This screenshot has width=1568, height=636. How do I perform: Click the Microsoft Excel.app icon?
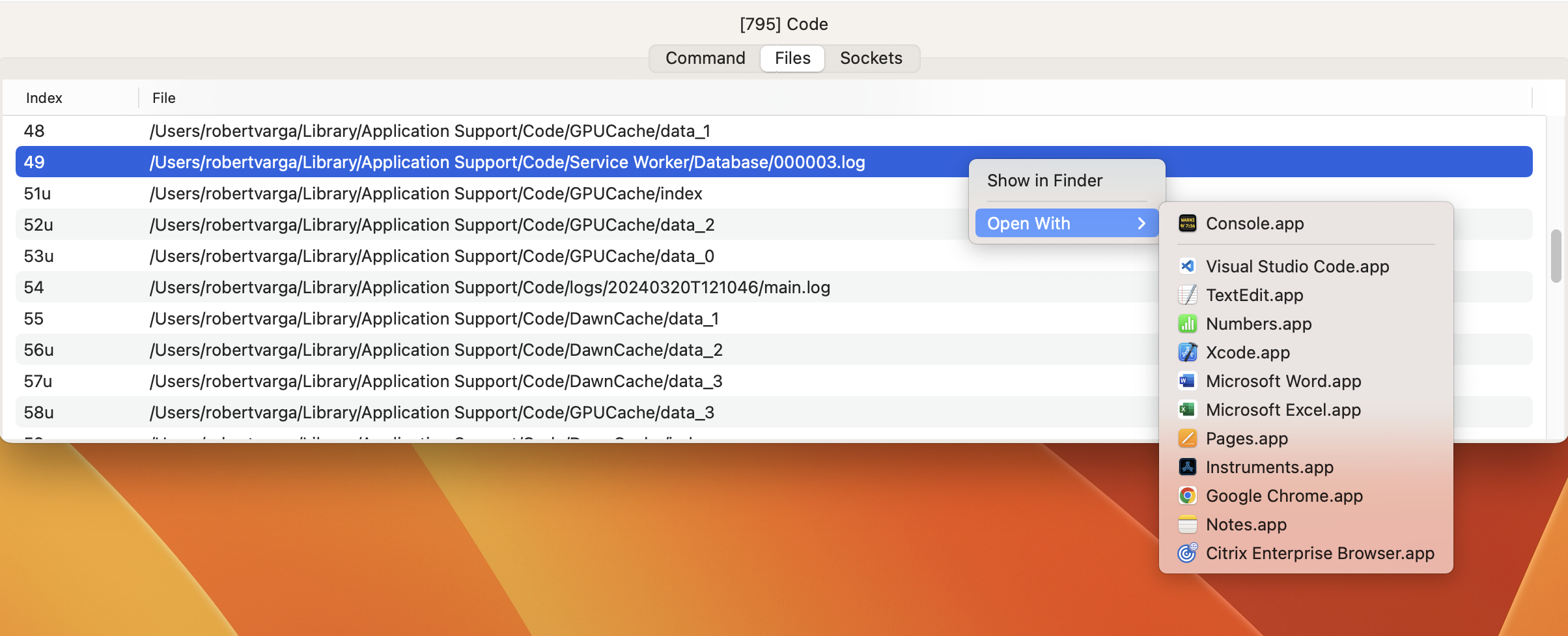(x=1187, y=409)
